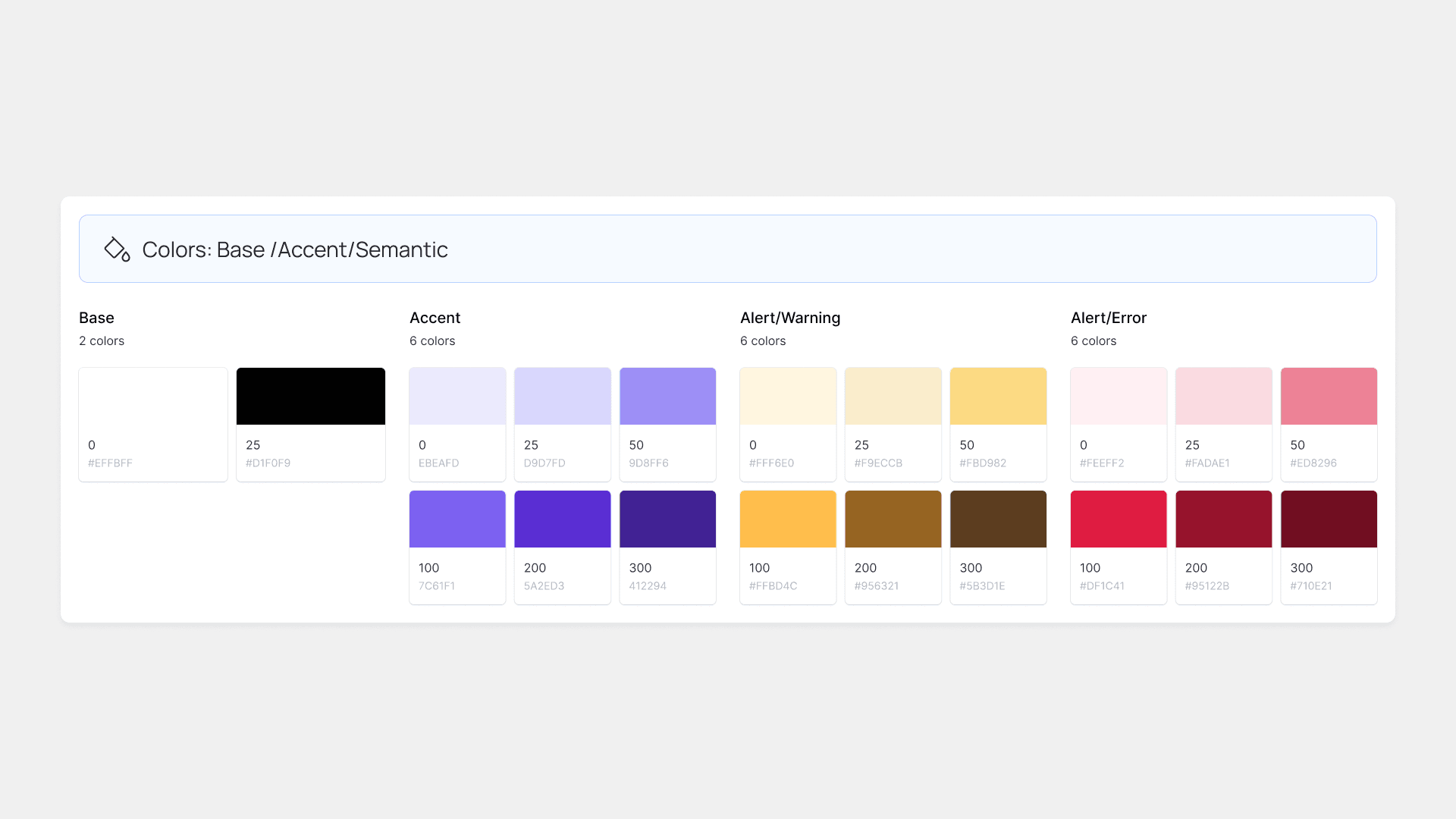1456x819 pixels.
Task: Click hex label #FADAE1 under Error 25
Action: pyautogui.click(x=1207, y=463)
